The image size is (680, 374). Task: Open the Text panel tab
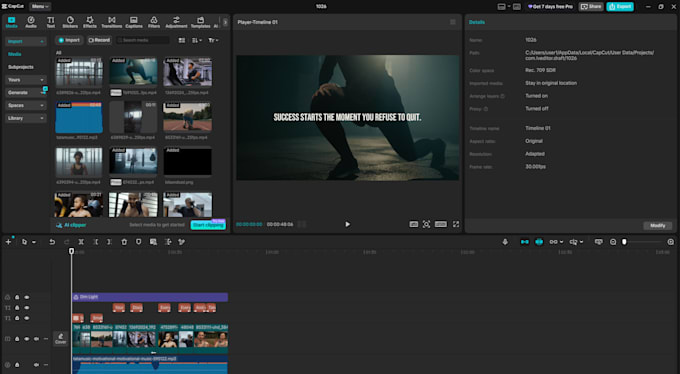[51, 22]
